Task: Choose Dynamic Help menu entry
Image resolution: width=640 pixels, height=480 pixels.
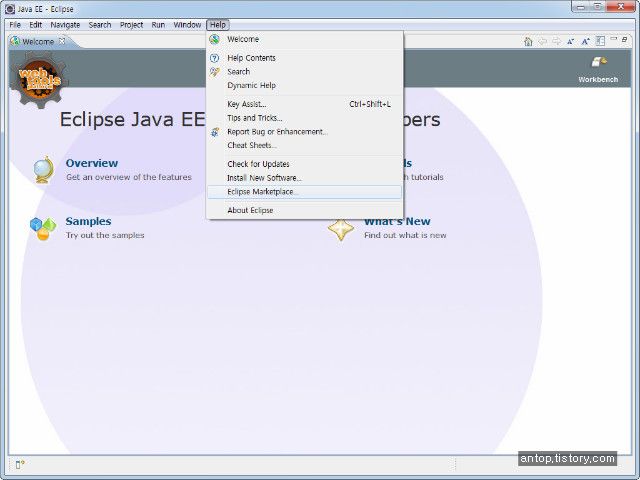Action: (305, 85)
